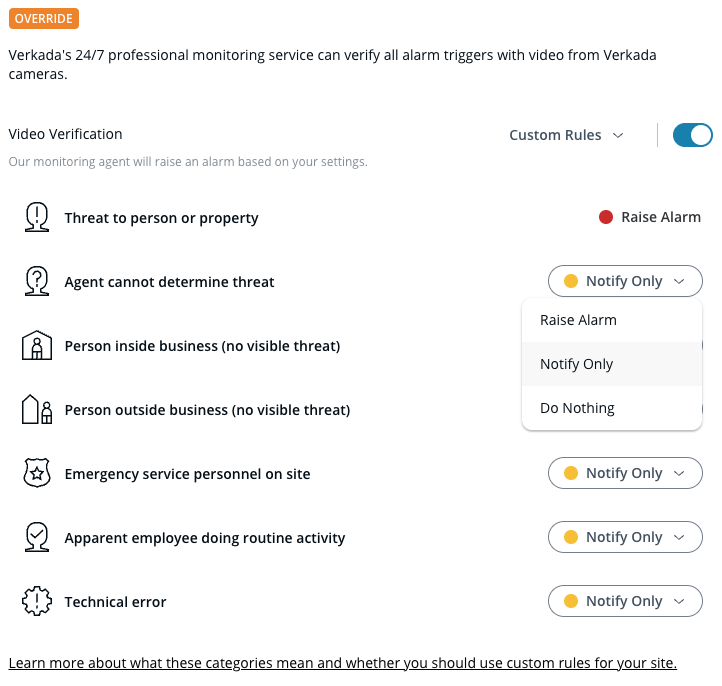The height and width of the screenshot is (686, 722).
Task: Click the Apparent employee routine activity icon
Action: click(37, 537)
